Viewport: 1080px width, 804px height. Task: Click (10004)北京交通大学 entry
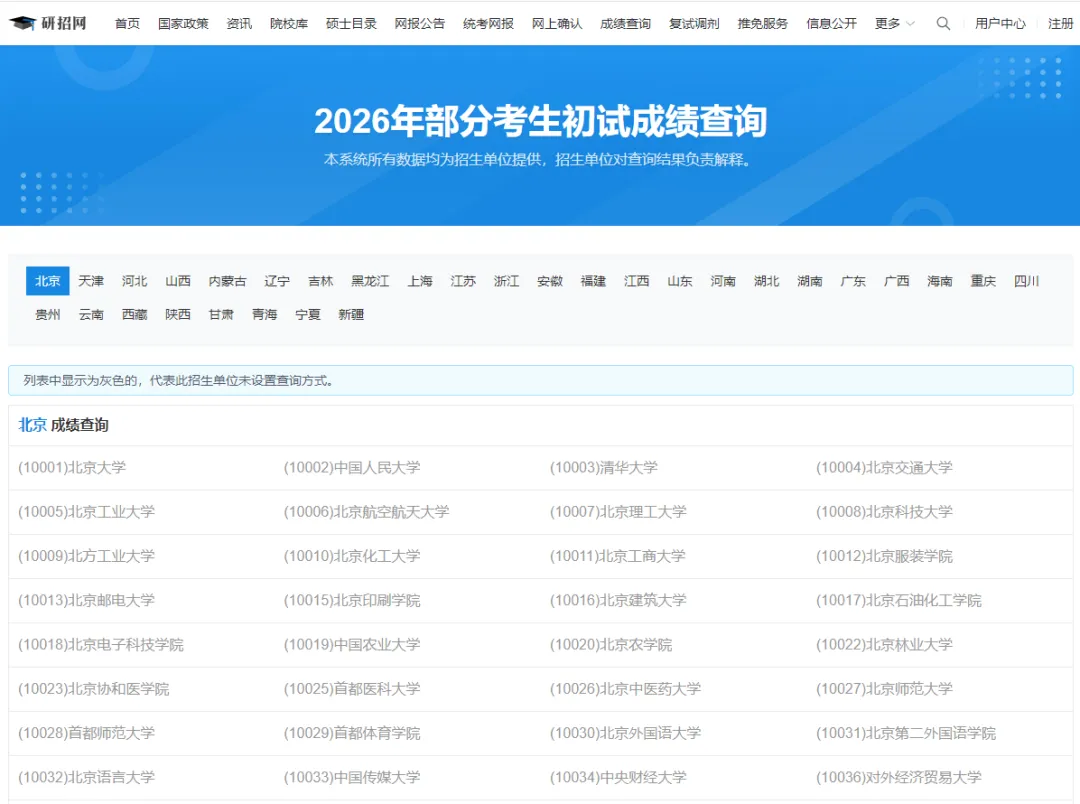pos(884,467)
